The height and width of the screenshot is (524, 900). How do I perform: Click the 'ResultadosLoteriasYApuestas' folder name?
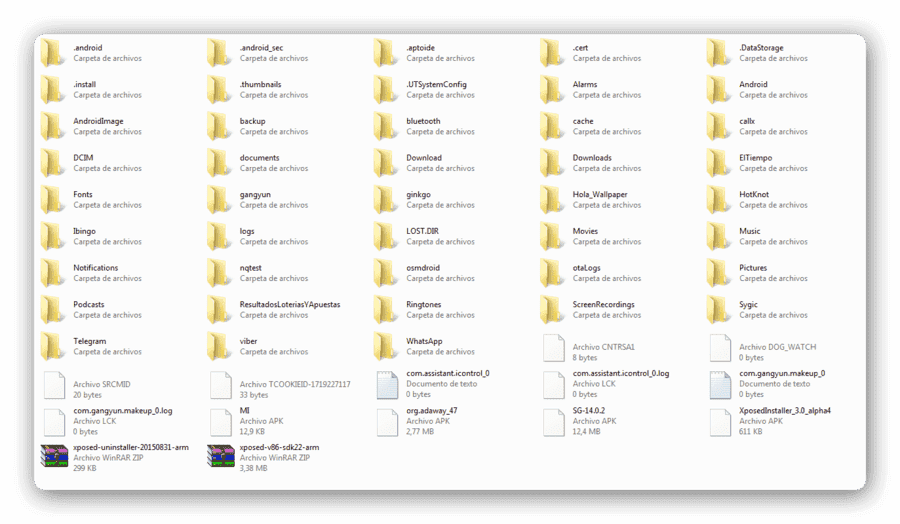pos(290,305)
